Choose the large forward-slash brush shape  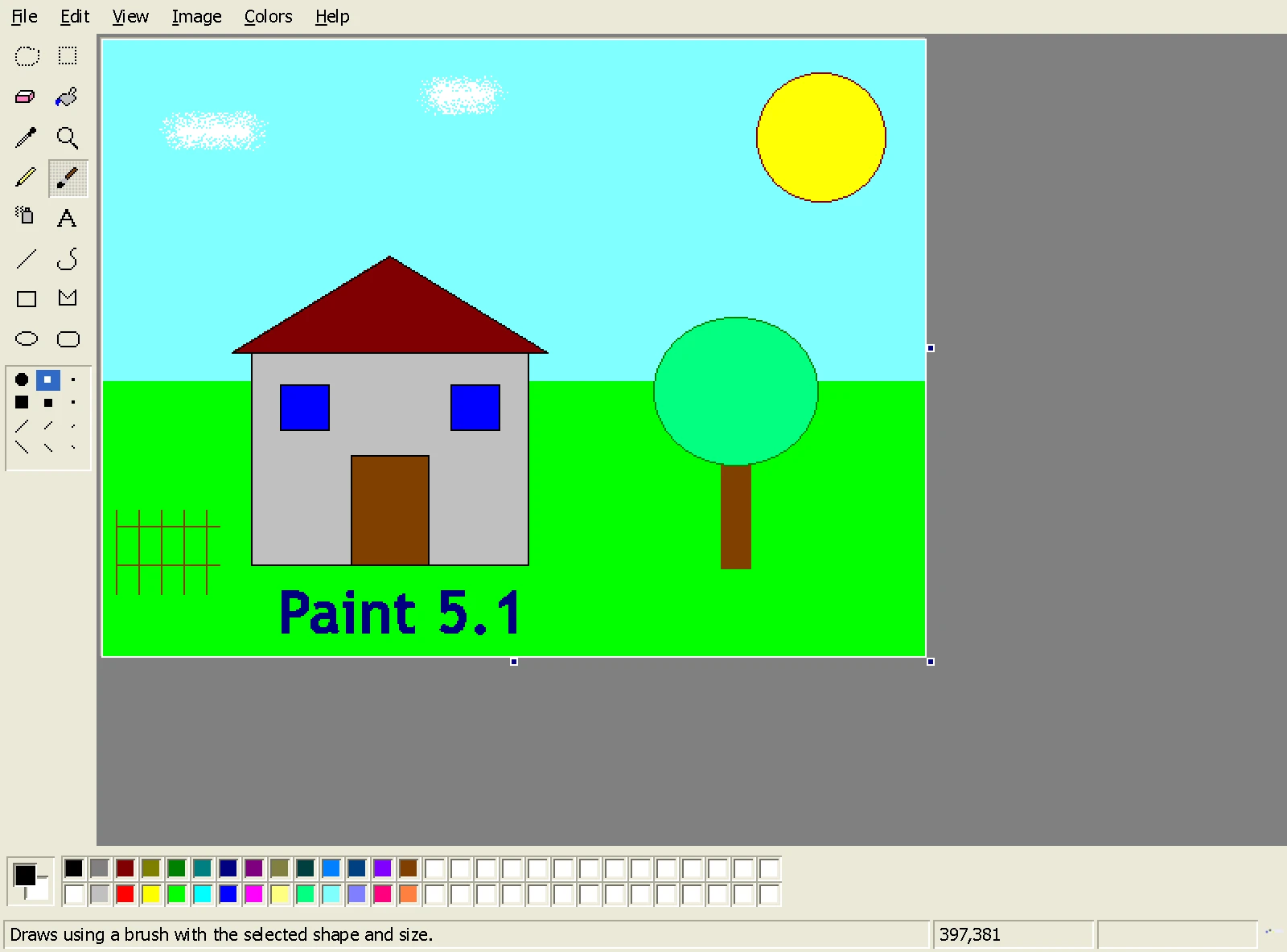(x=22, y=425)
